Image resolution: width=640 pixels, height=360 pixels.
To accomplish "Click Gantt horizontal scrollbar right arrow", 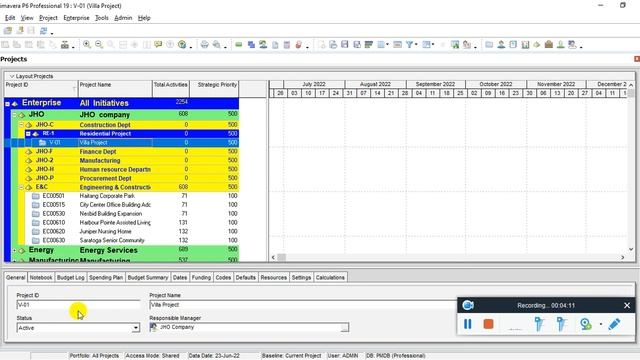I will [622, 257].
